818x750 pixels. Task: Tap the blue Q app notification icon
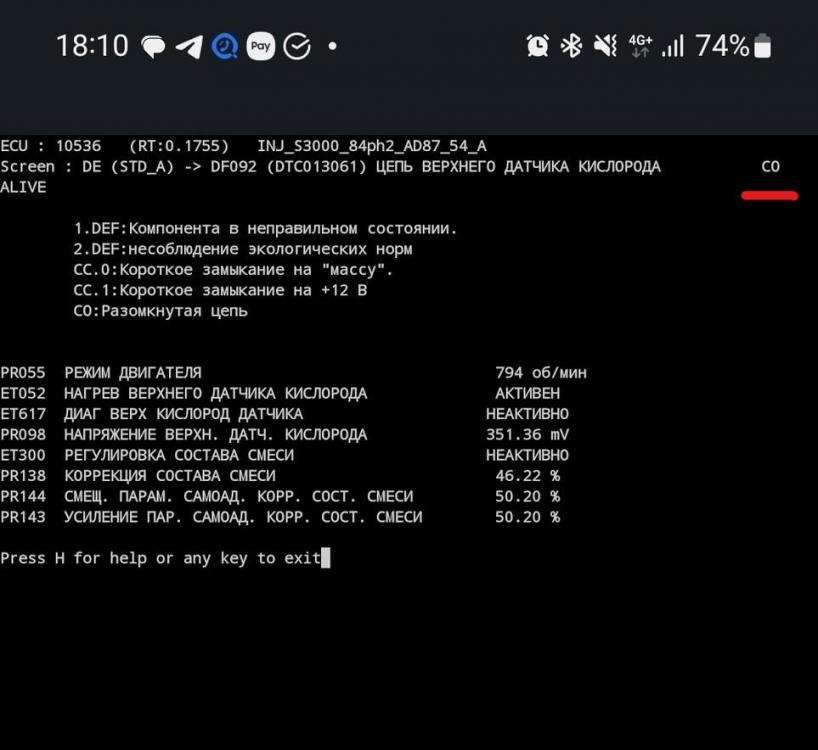pos(225,46)
